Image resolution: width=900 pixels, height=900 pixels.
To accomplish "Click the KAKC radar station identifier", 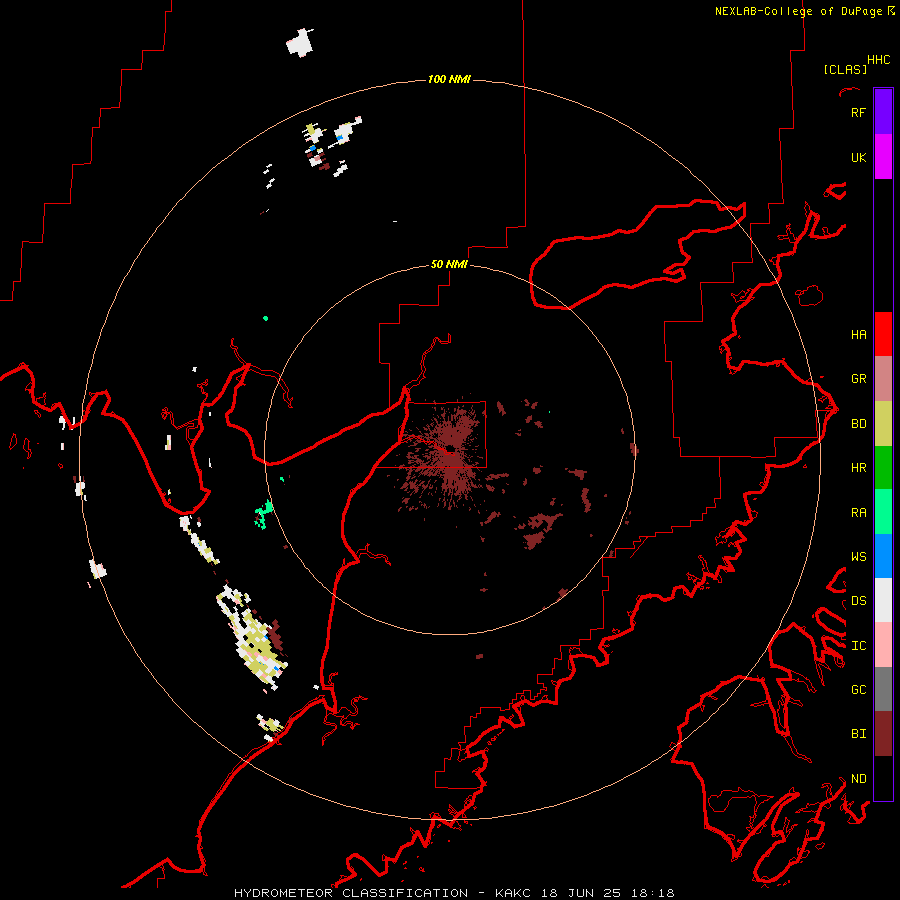I will (x=514, y=893).
